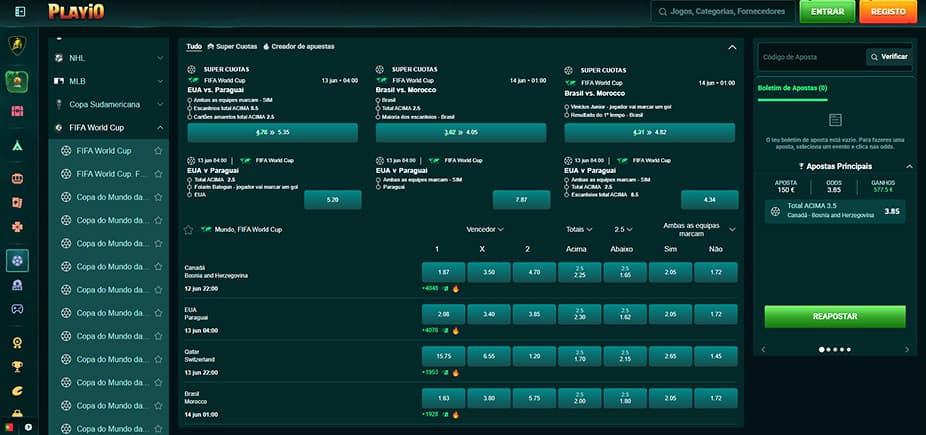Open the golden C-shaped icon

tap(17, 390)
